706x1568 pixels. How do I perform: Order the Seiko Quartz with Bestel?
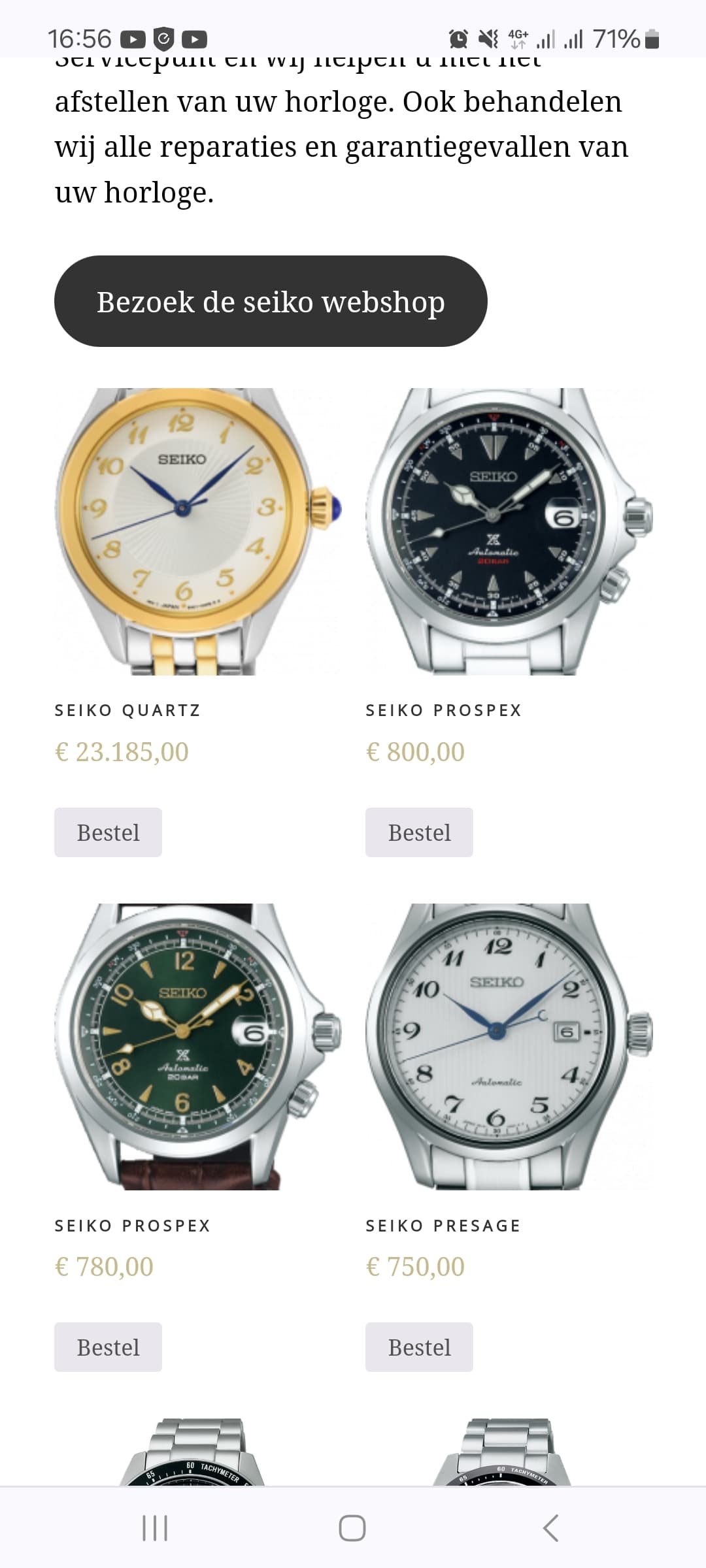point(108,832)
